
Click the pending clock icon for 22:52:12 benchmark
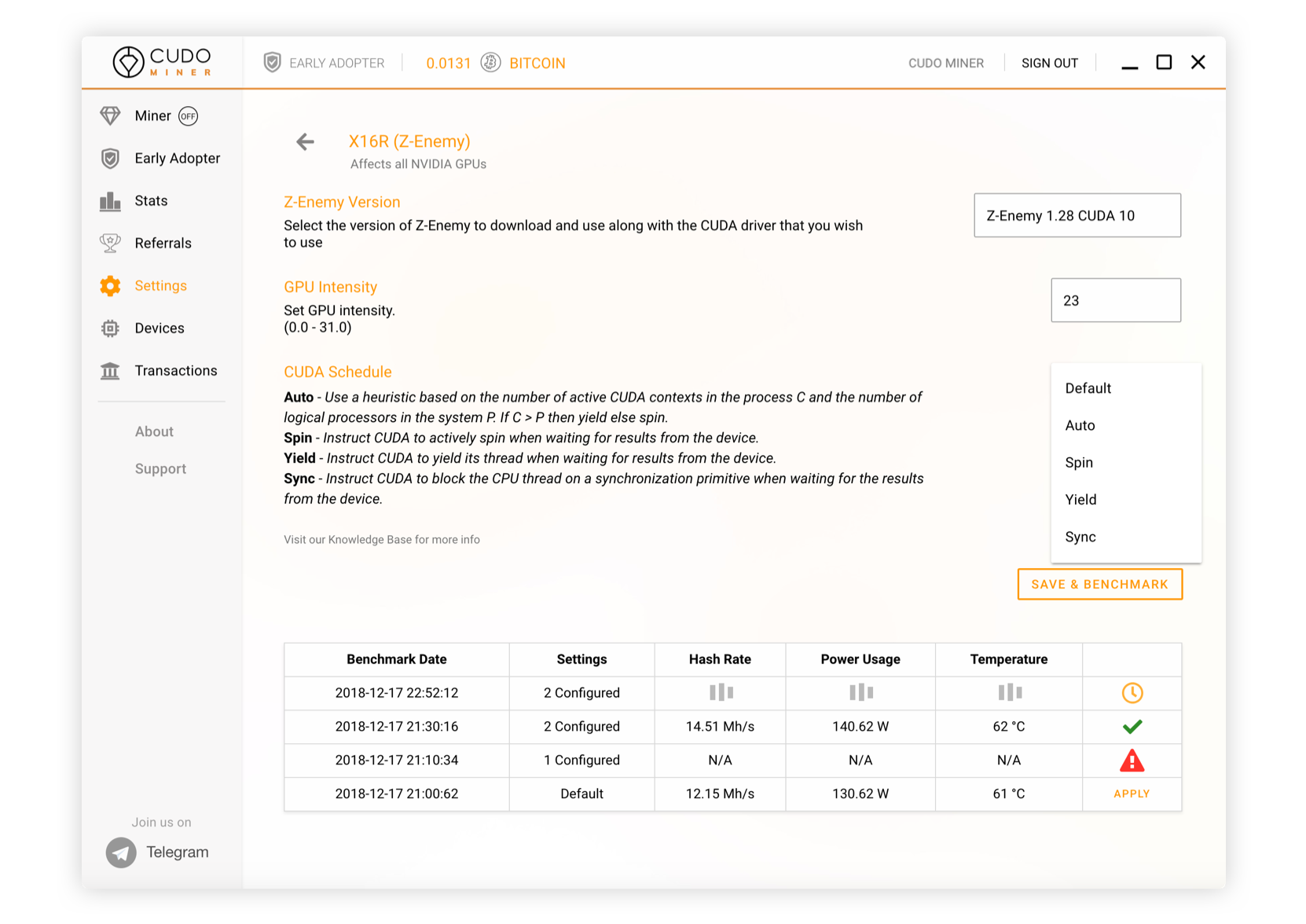click(1132, 693)
